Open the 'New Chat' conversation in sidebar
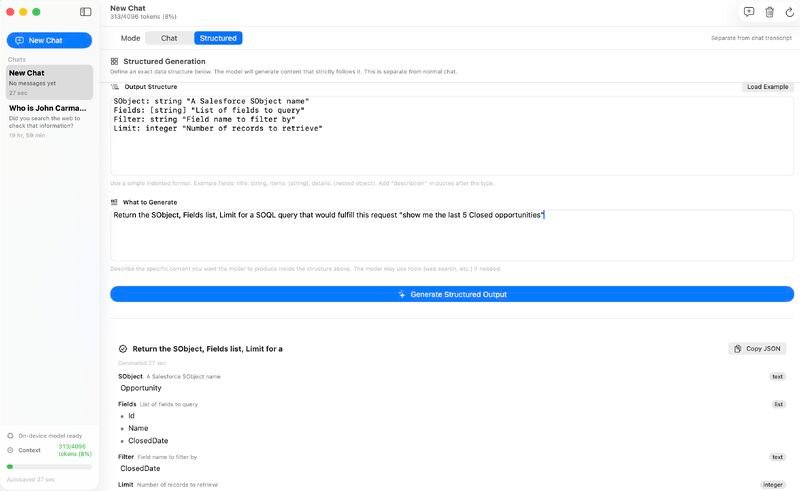 (49, 82)
